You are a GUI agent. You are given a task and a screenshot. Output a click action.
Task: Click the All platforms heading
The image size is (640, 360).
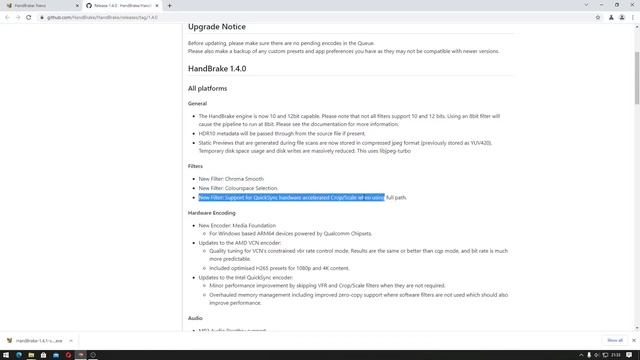207,89
